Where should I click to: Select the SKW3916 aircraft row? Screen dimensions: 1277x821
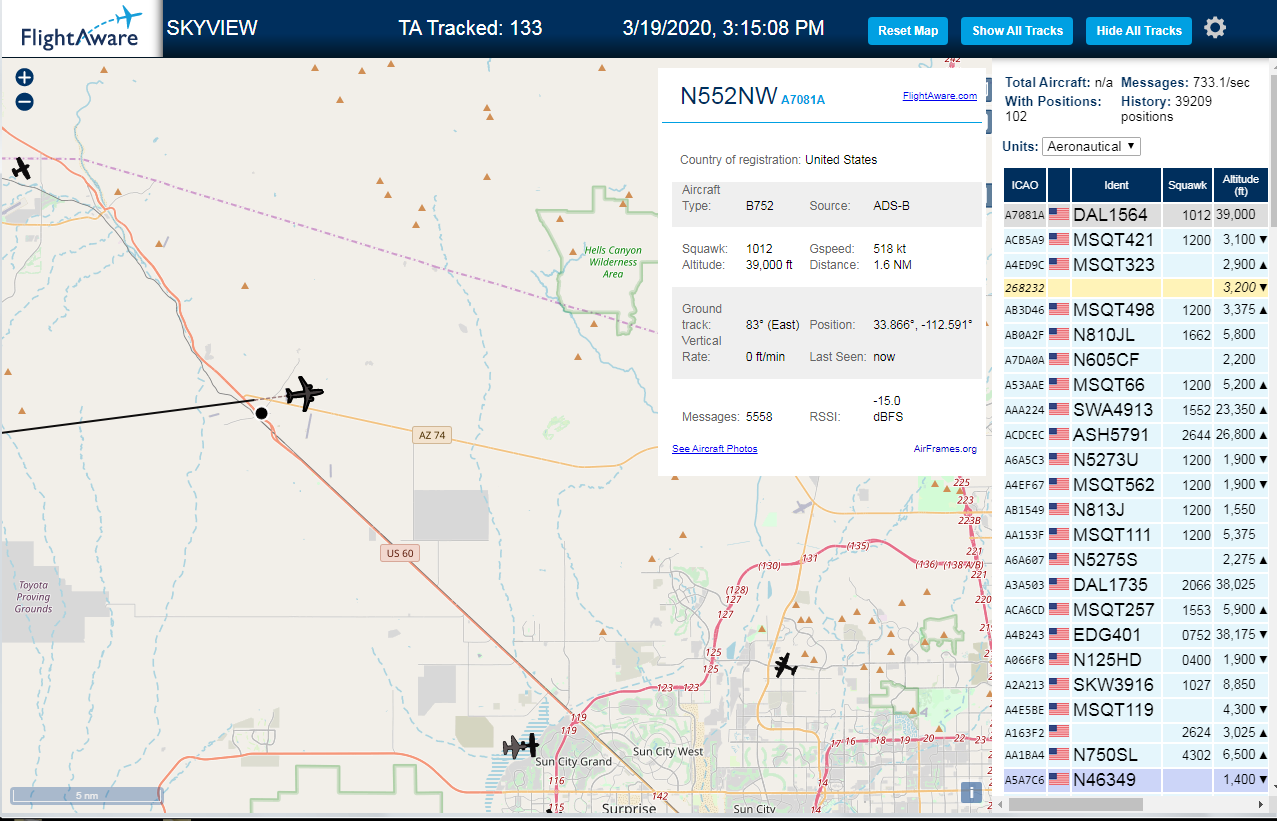click(1136, 685)
